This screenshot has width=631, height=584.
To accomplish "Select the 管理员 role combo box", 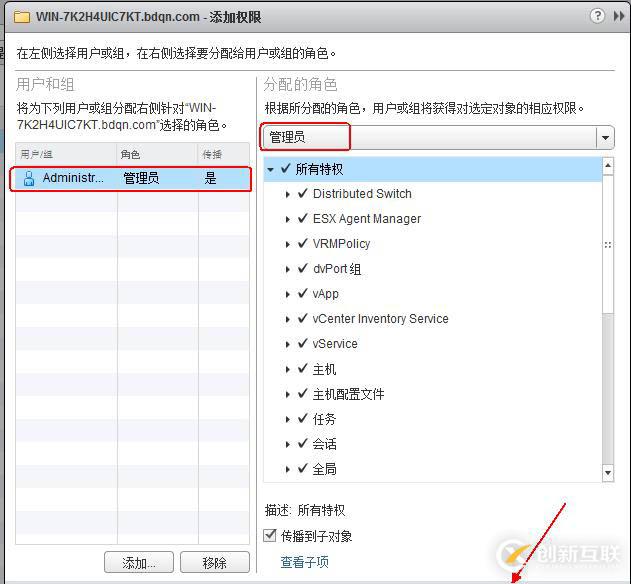I will point(437,138).
